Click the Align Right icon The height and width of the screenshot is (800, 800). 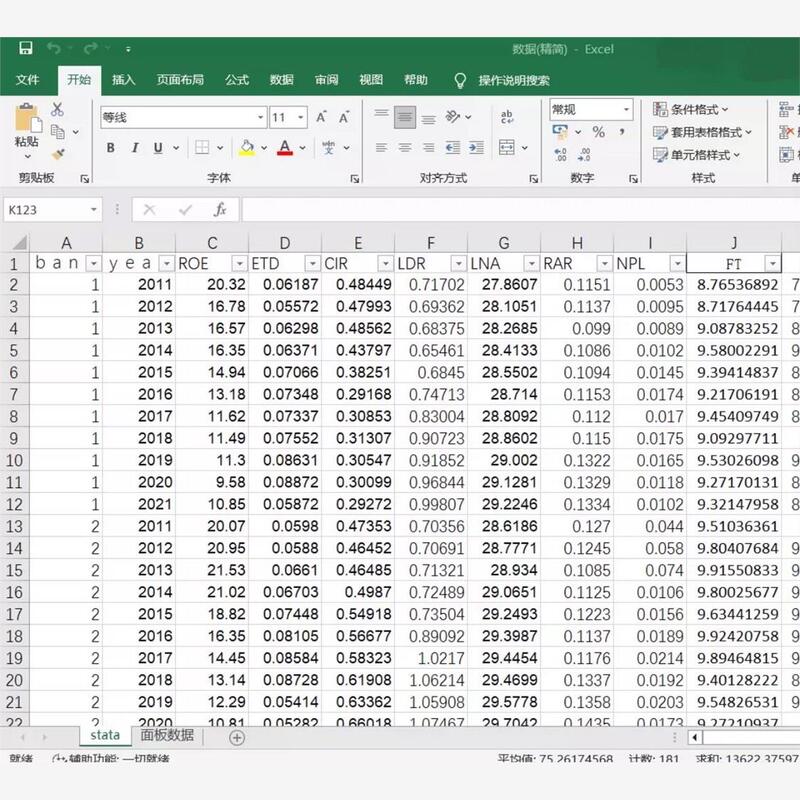point(429,148)
